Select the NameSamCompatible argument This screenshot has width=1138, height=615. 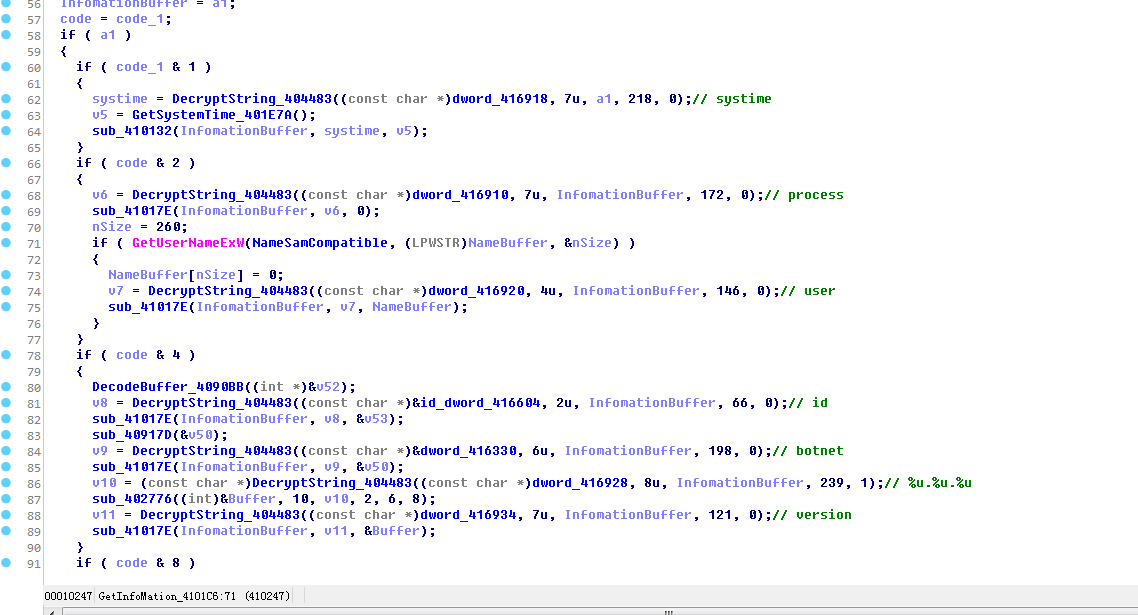click(x=320, y=243)
